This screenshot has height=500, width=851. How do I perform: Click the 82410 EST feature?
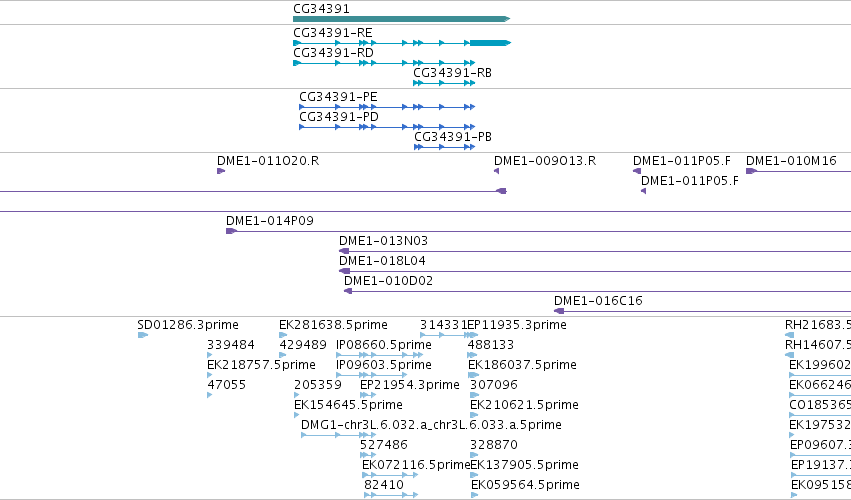pyautogui.click(x=391, y=495)
